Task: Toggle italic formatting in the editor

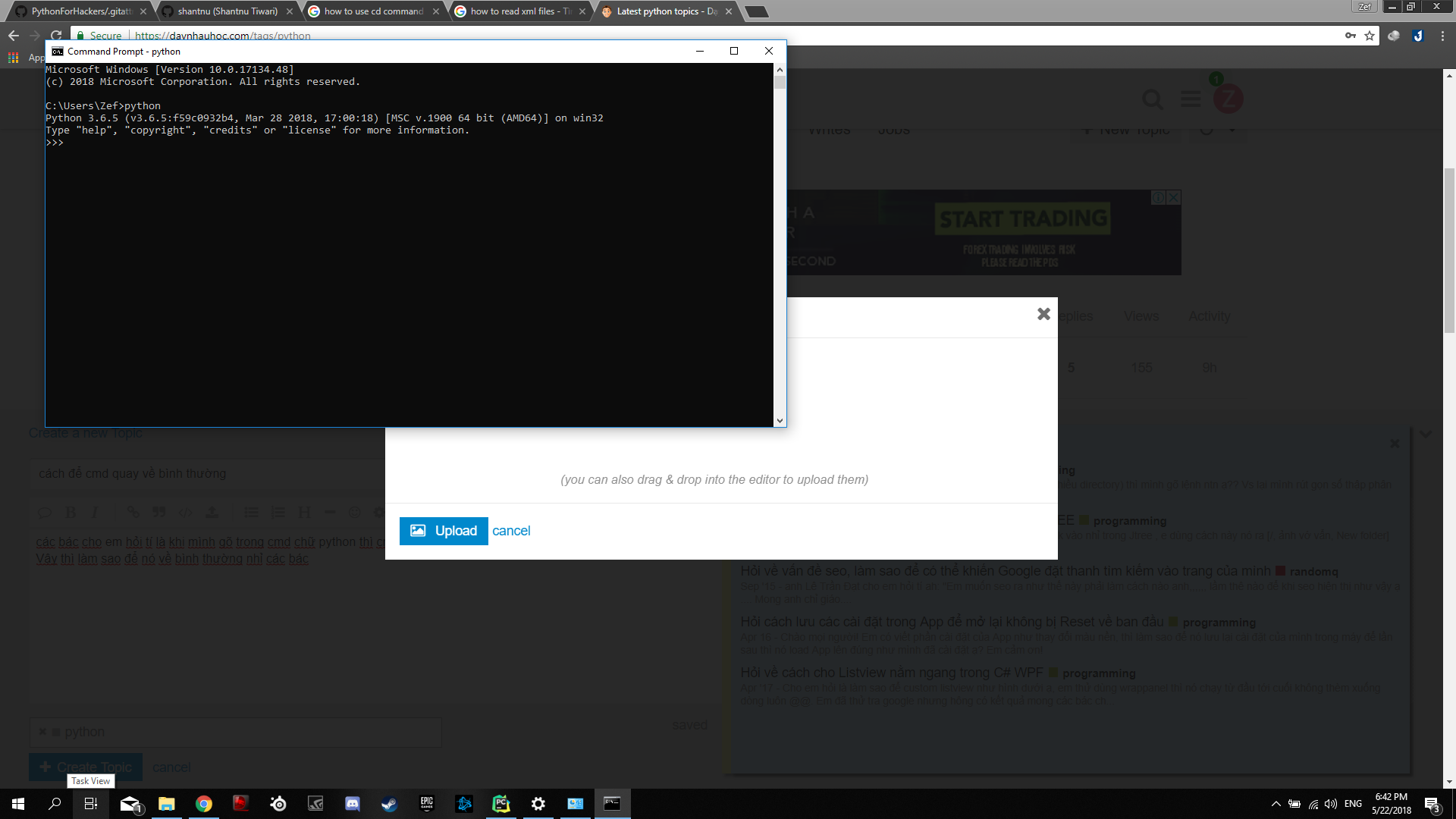Action: 95,513
